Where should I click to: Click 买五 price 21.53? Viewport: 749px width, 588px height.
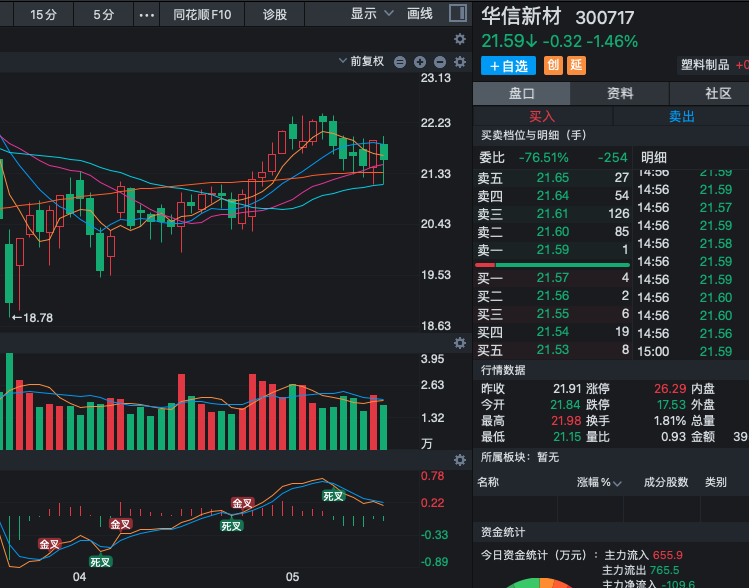coord(553,350)
